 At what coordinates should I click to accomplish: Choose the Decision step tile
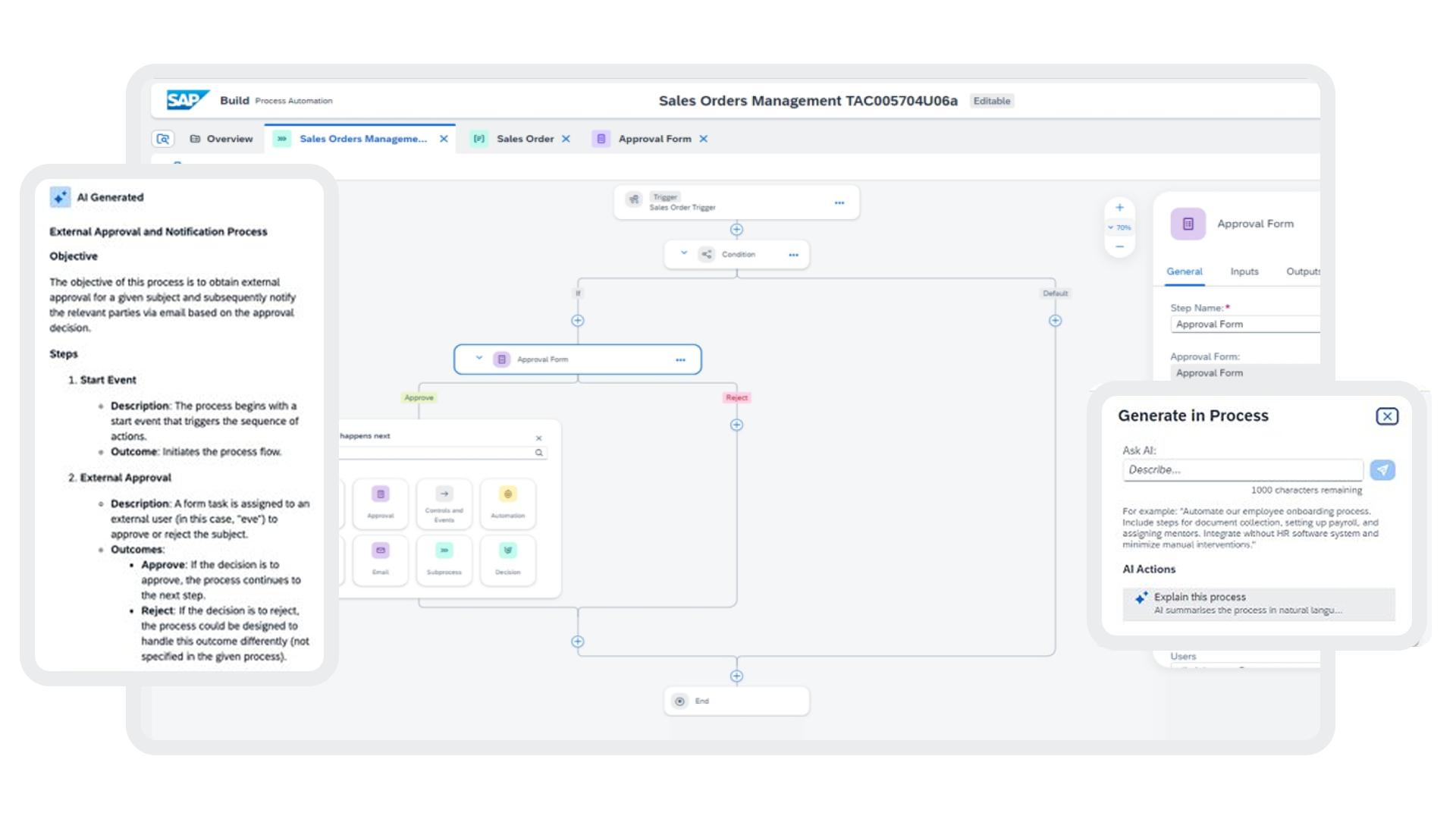click(507, 560)
